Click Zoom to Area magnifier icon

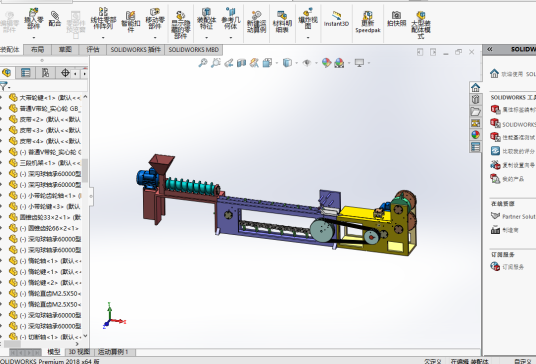click(x=216, y=63)
